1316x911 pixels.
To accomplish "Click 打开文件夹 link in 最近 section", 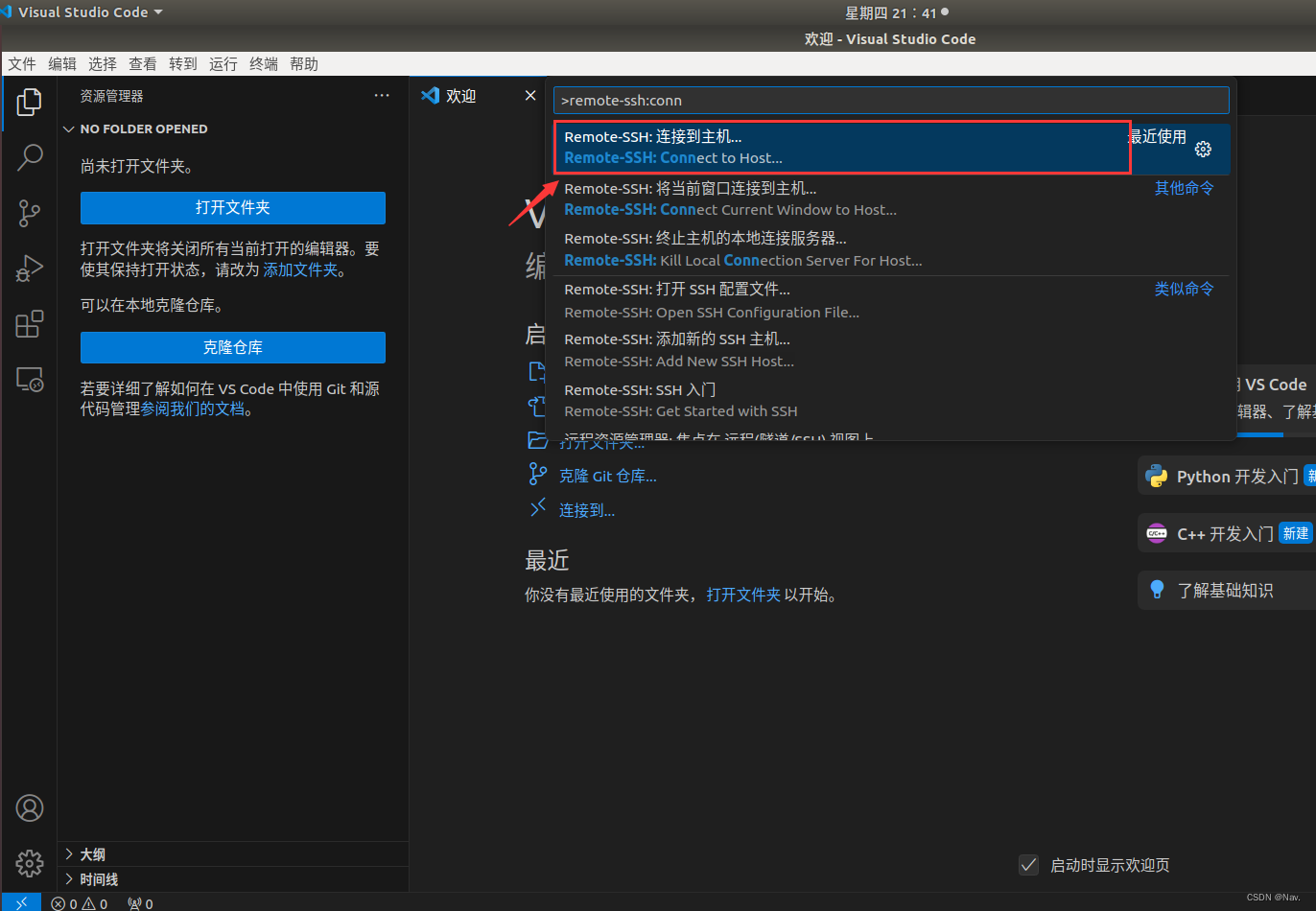I will pyautogui.click(x=743, y=596).
